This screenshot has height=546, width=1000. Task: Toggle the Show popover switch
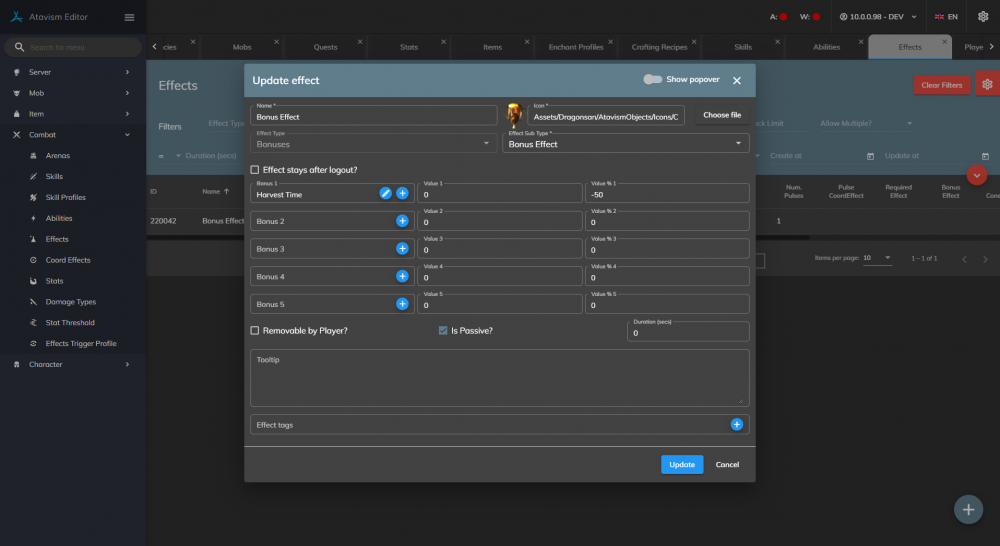point(652,79)
